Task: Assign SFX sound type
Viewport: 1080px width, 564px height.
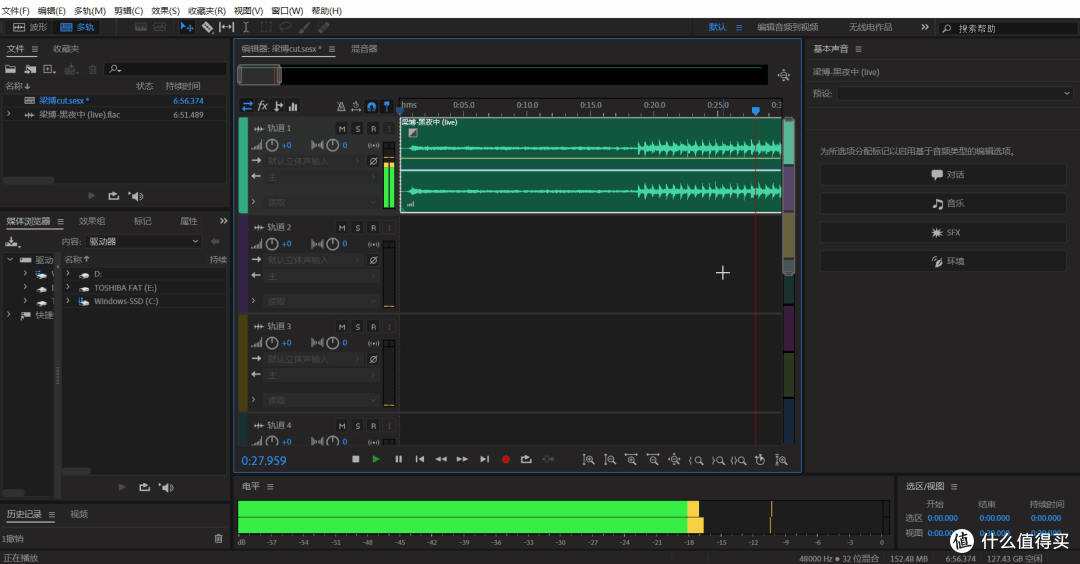Action: click(x=943, y=233)
